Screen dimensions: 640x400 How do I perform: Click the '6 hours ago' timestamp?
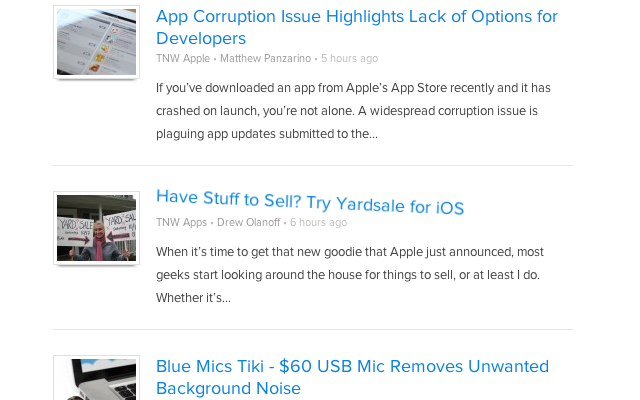click(318, 223)
